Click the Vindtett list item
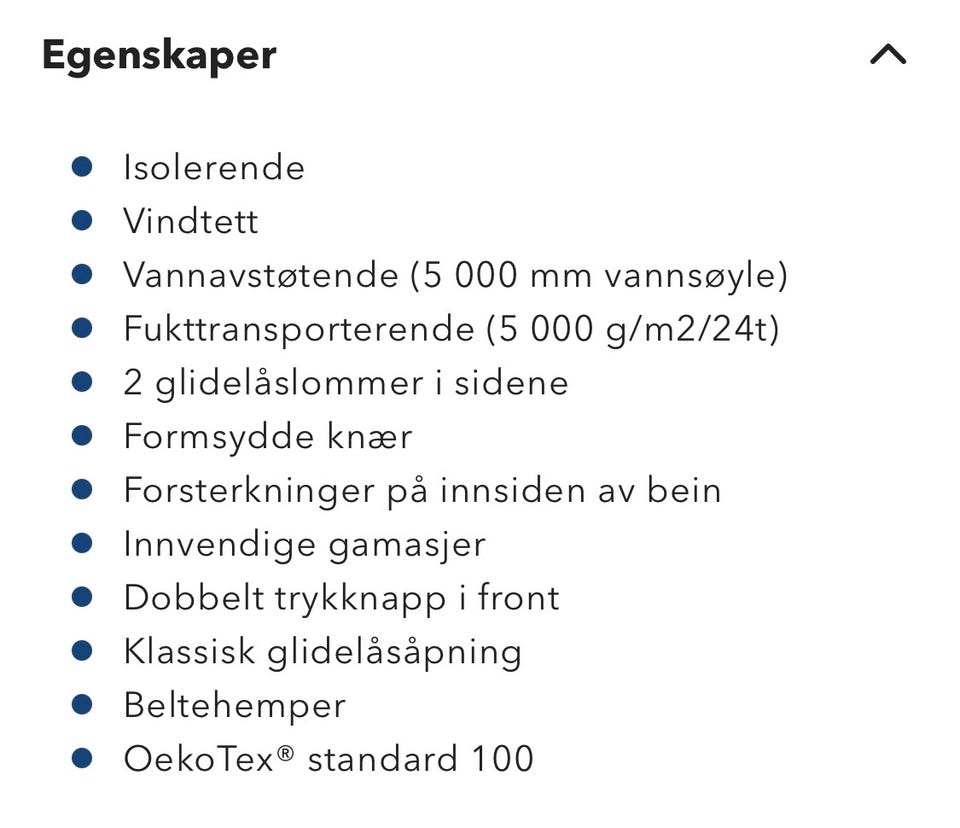Viewport: 960px width, 828px height. (x=190, y=221)
